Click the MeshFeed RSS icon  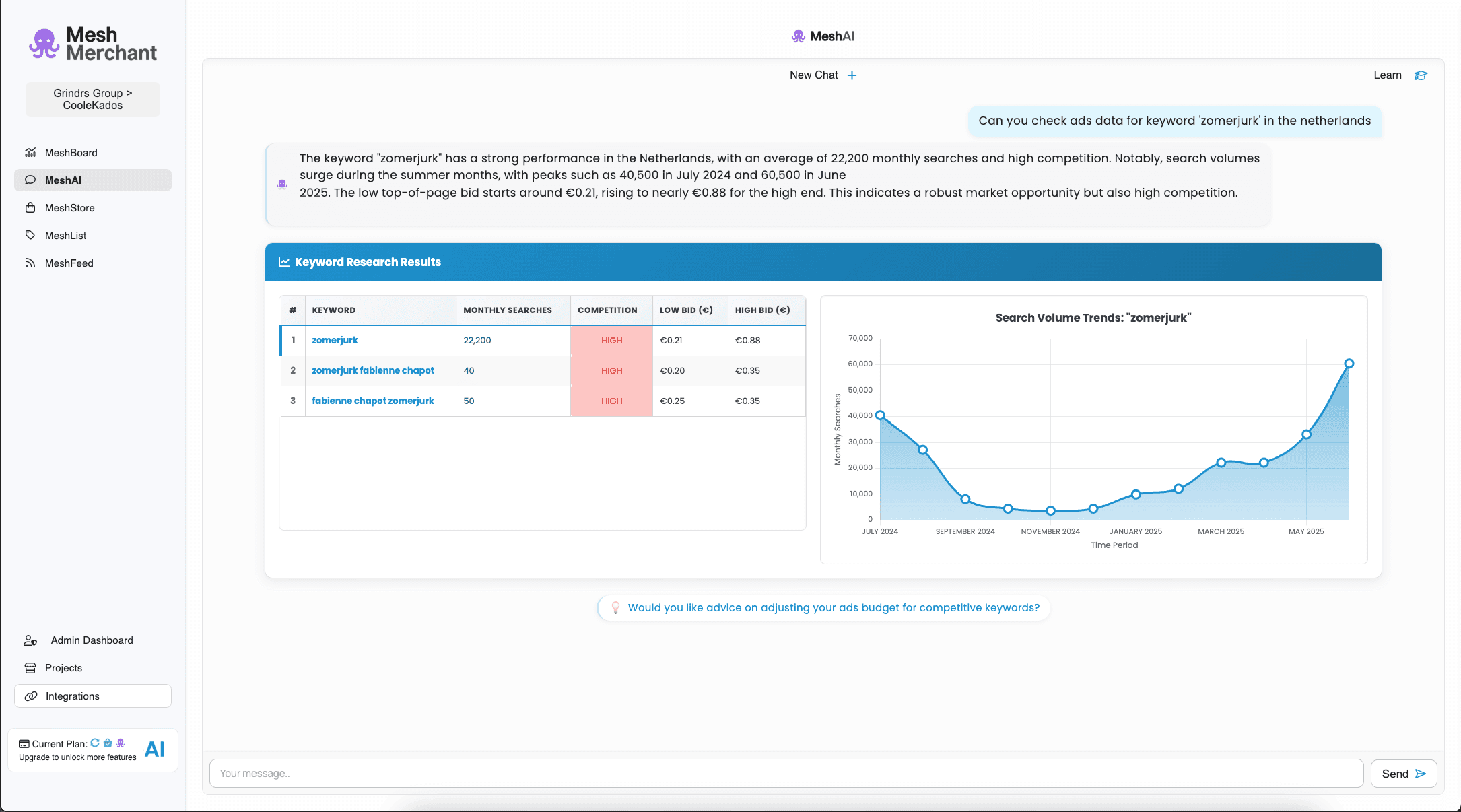click(x=30, y=263)
